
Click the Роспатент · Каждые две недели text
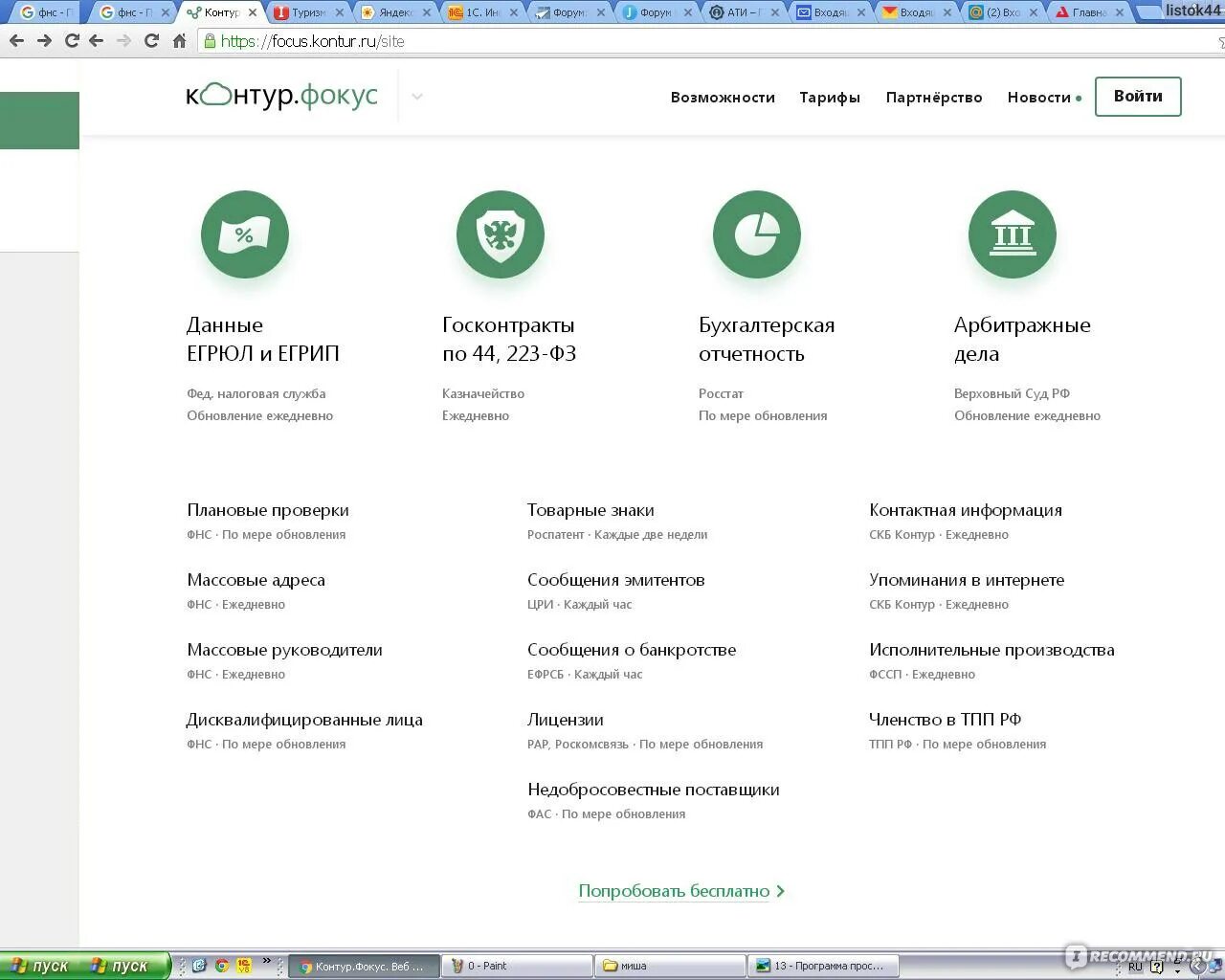click(617, 535)
